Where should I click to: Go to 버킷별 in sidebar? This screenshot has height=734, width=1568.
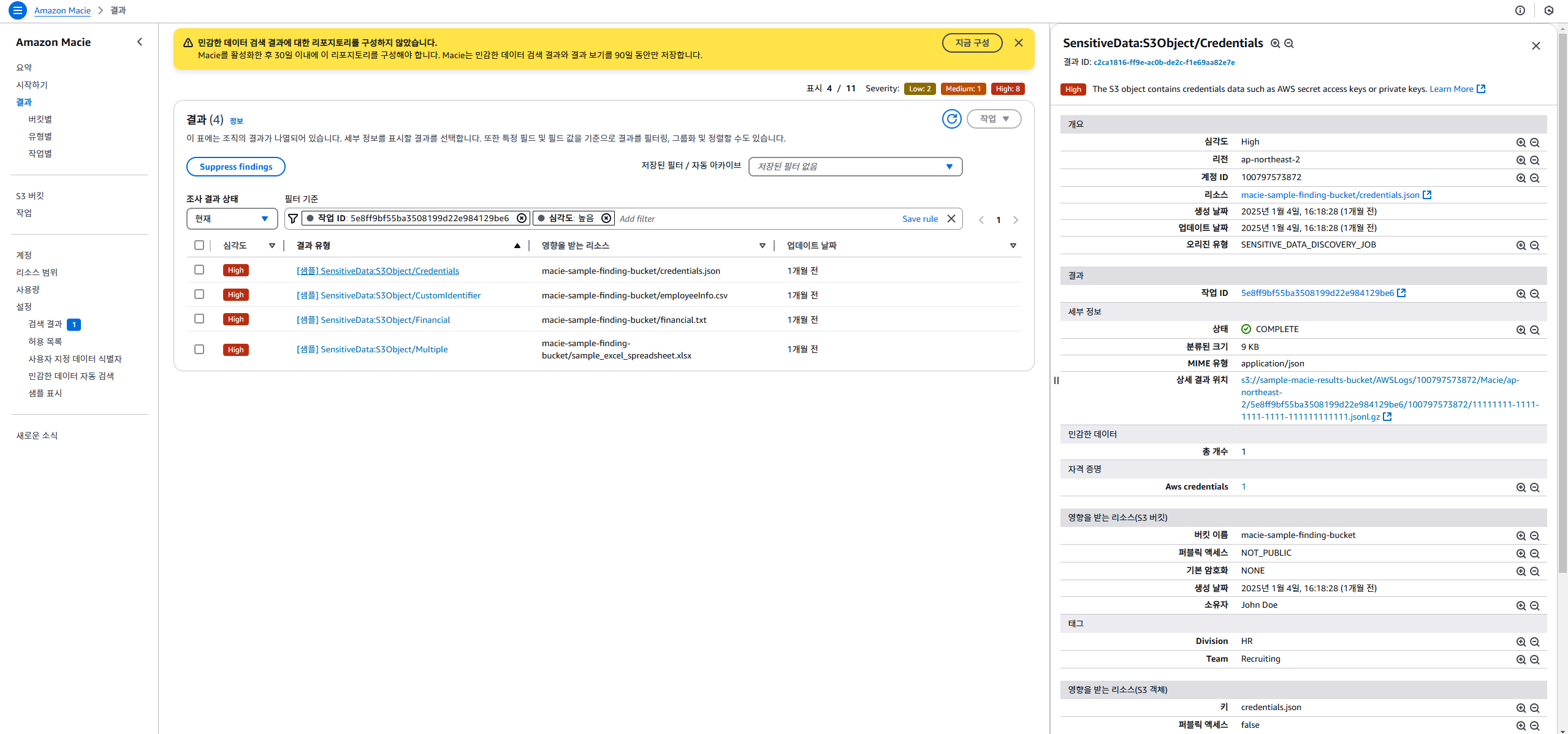coord(40,119)
